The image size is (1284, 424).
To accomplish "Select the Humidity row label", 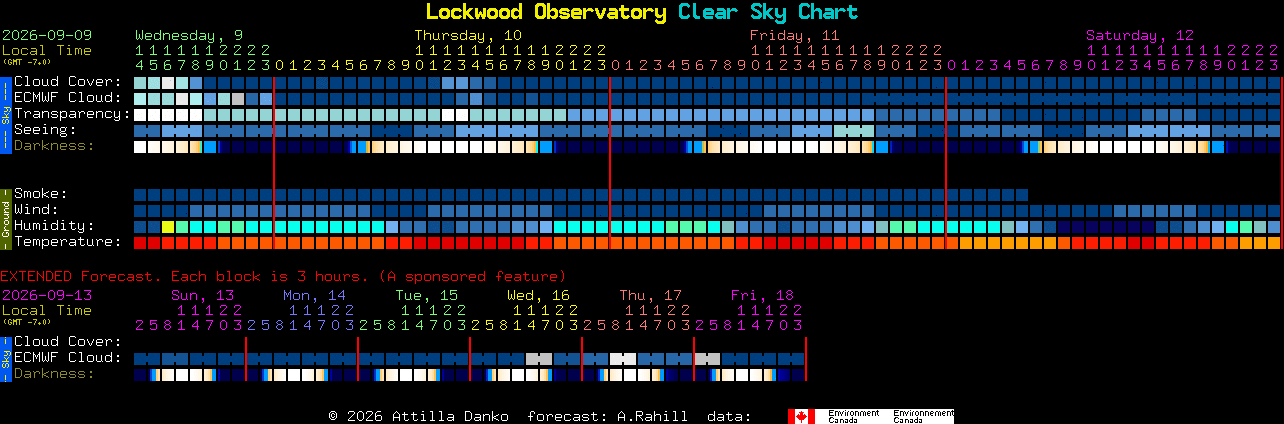I will pyautogui.click(x=54, y=226).
